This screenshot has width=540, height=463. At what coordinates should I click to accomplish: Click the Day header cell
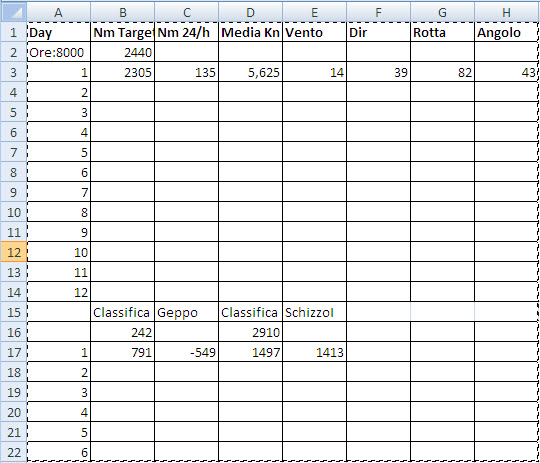coord(59,32)
